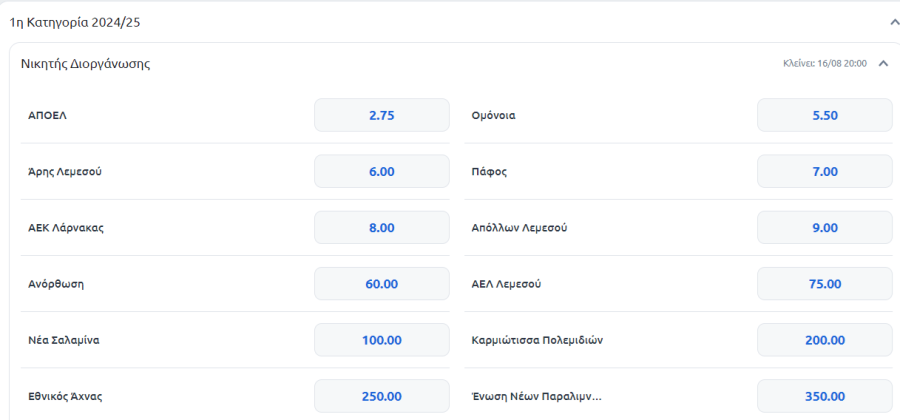Pick Άρης Λεμεσού at 6.00
This screenshot has height=420, width=900.
pyautogui.click(x=382, y=172)
